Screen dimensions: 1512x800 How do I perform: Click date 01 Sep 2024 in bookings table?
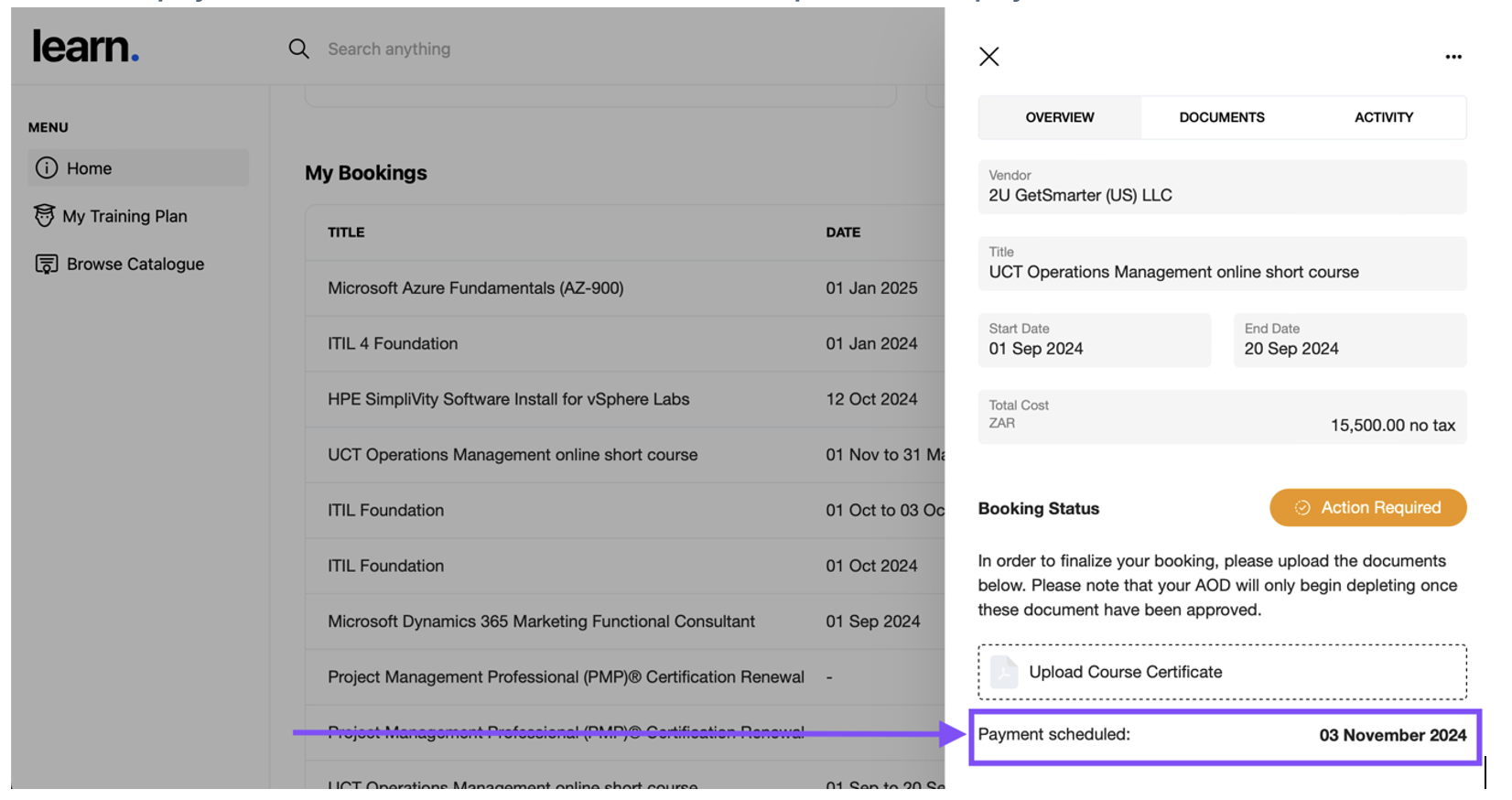coord(873,622)
